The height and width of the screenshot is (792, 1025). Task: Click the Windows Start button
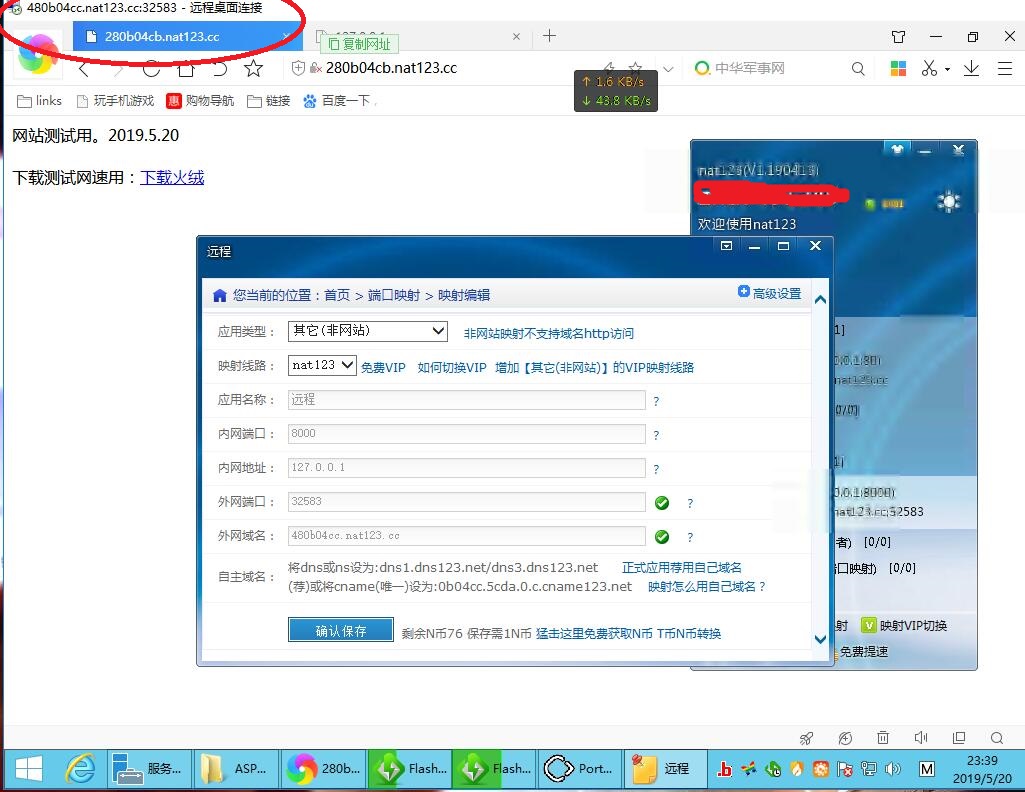28,768
